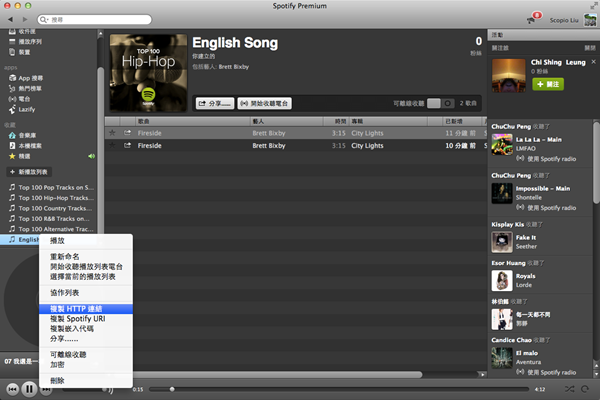Open the Impossible - Main track in the feed
600x400 pixels.
pos(543,189)
